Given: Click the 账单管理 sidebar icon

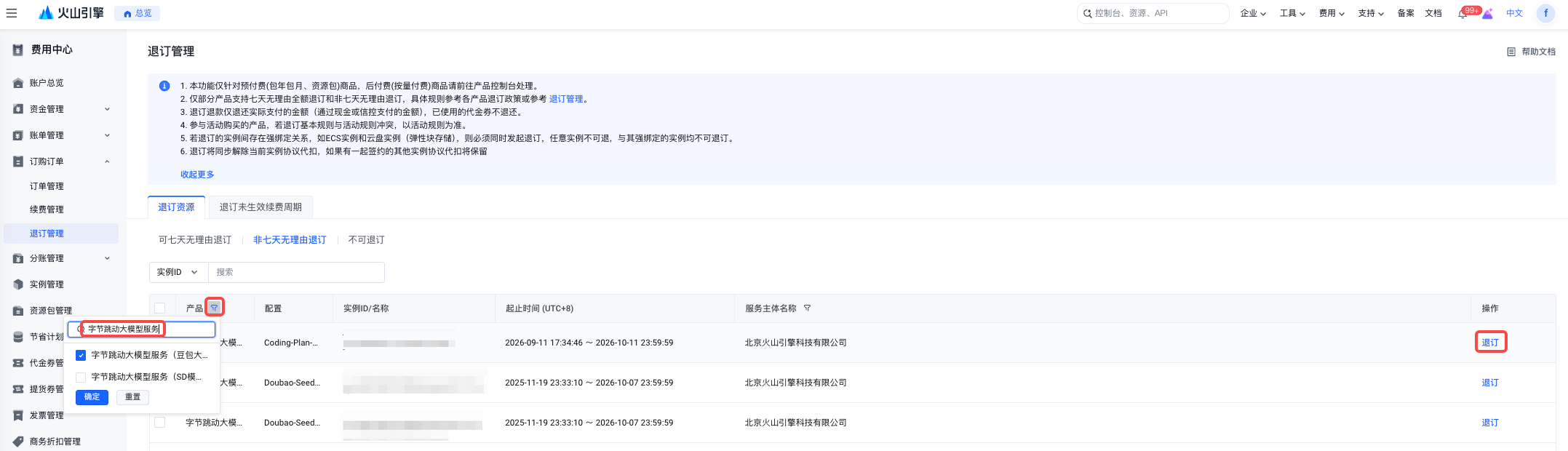Looking at the screenshot, I should (18, 135).
